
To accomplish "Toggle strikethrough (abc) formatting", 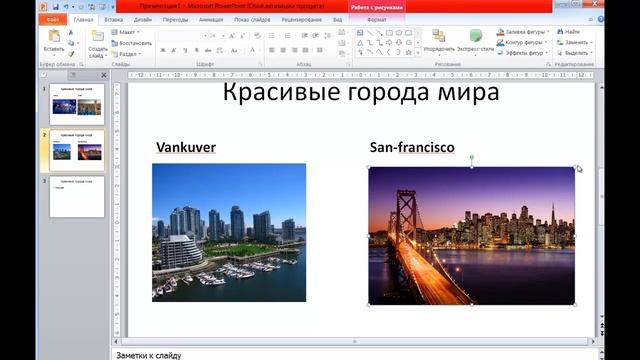I will (x=208, y=50).
